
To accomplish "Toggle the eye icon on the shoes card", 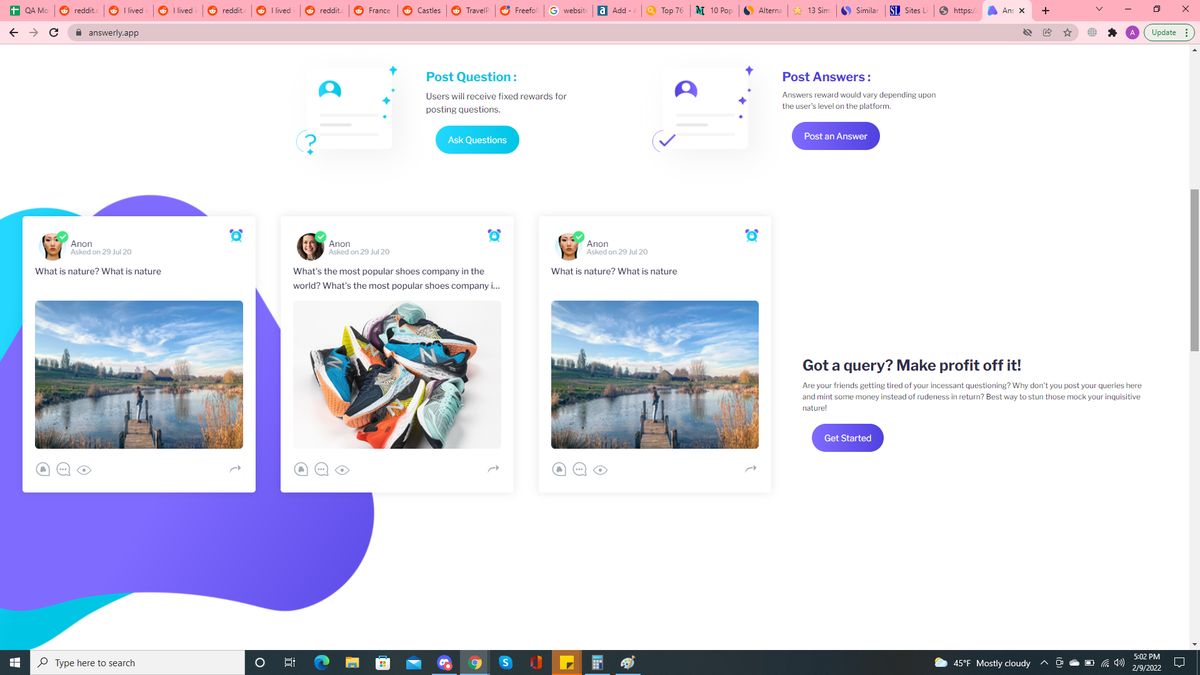I will 343,469.
